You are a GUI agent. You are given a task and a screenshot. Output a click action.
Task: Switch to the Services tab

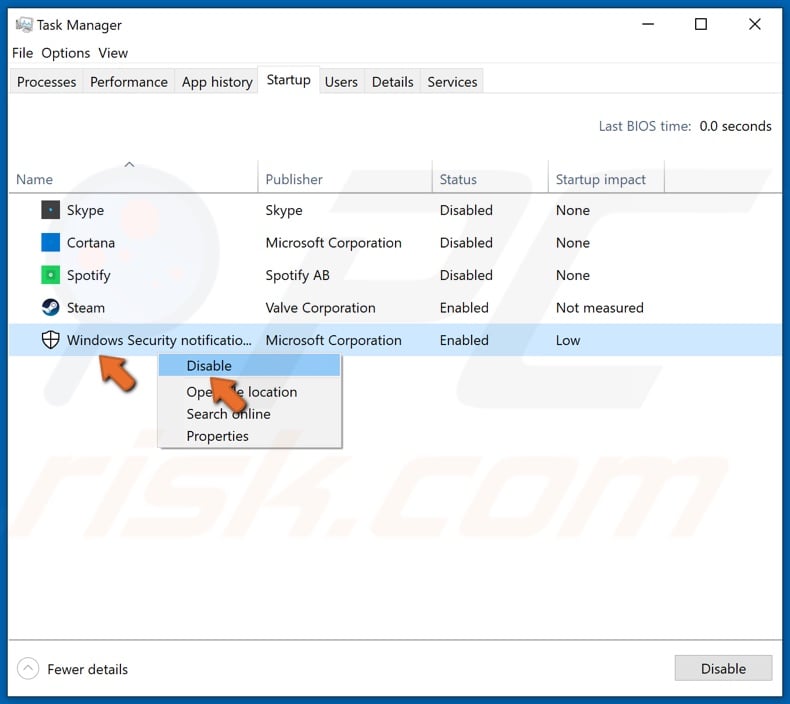[x=452, y=82]
